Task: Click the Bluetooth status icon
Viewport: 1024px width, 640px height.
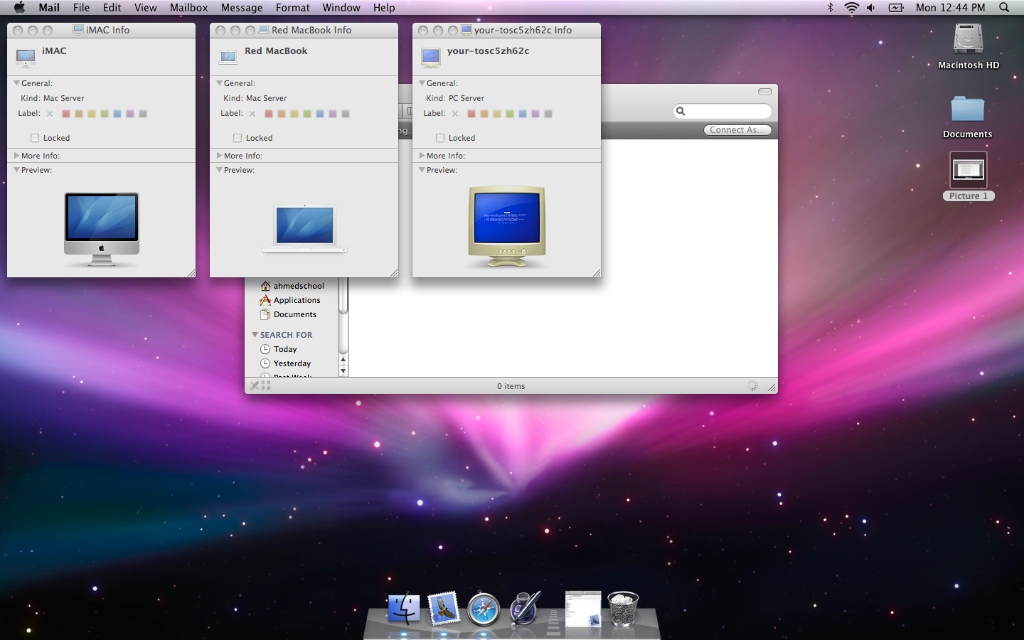Action: coord(831,7)
